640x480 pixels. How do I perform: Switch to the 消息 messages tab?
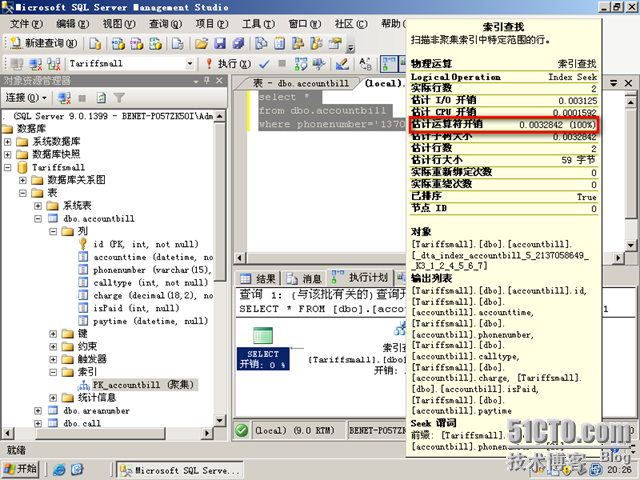304,279
